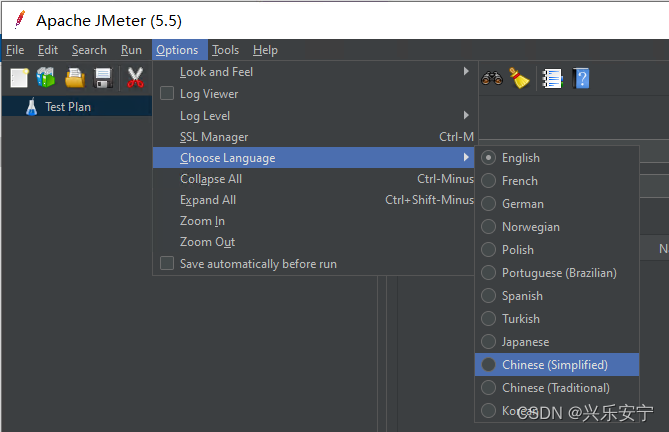The width and height of the screenshot is (669, 432).
Task: Open the Edit menu
Action: tap(48, 50)
